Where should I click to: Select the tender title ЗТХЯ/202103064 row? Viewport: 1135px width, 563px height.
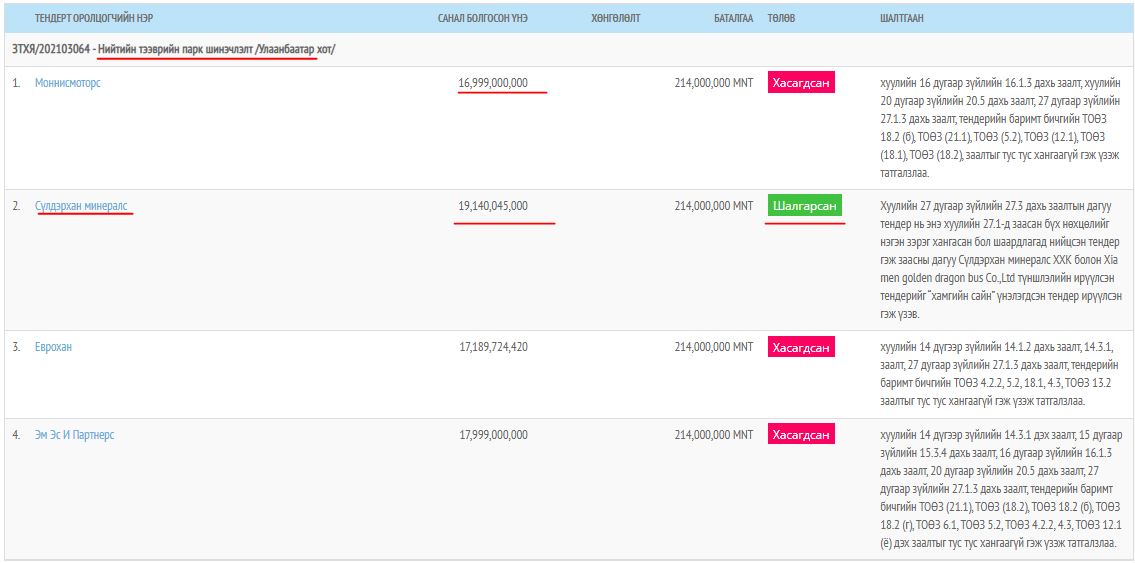tap(173, 49)
